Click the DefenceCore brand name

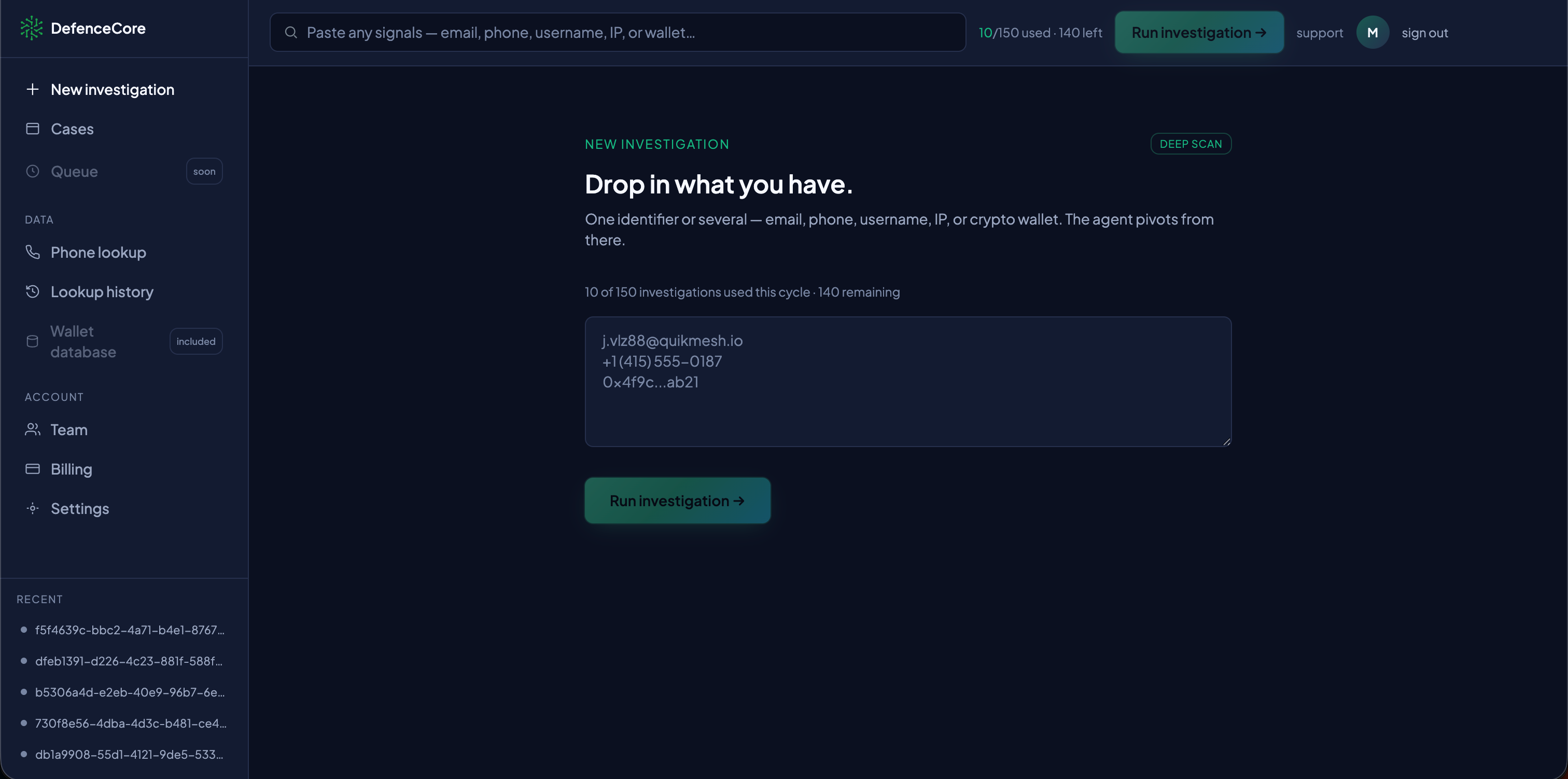(x=98, y=28)
